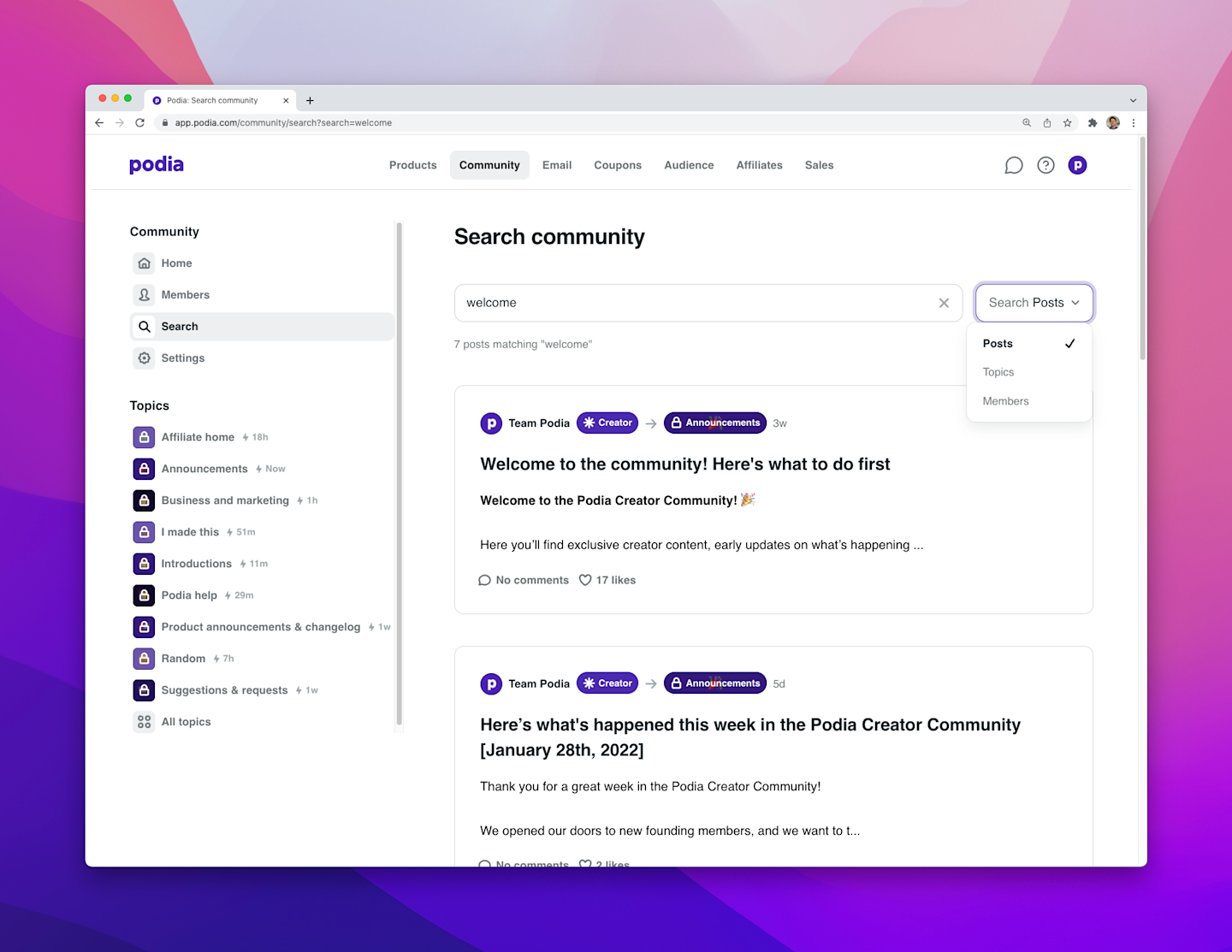Screen dimensions: 1232x952
Task: Click Team Podia avatar on first post
Action: [x=491, y=423]
